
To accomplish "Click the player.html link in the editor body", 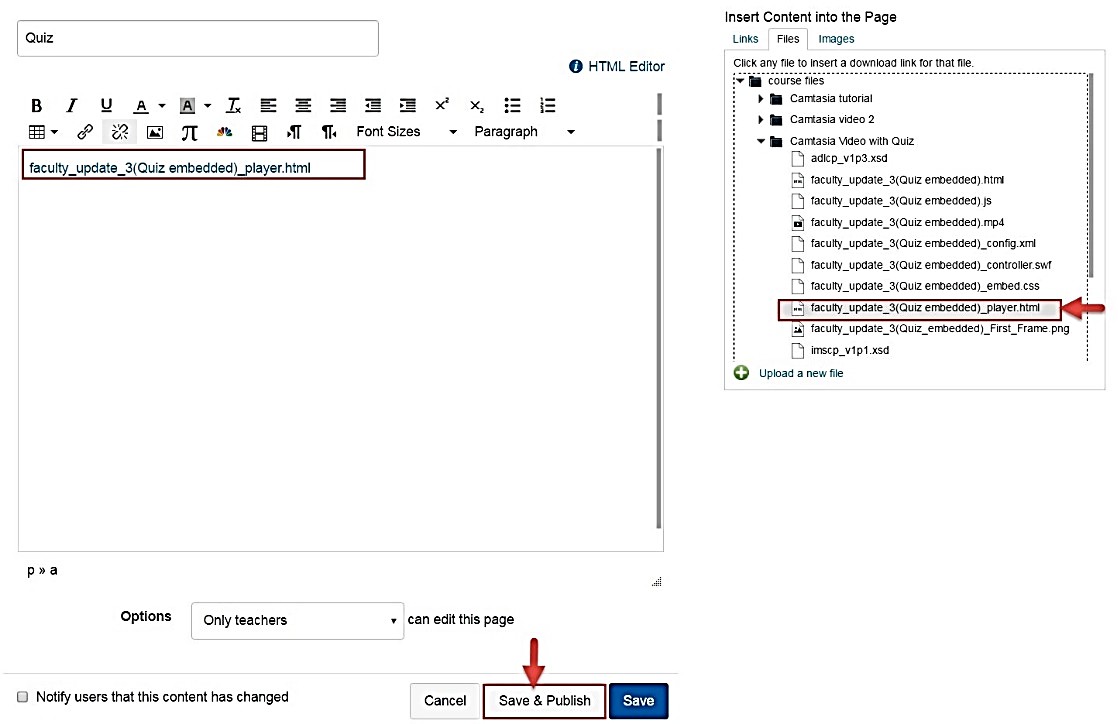I will [170, 168].
